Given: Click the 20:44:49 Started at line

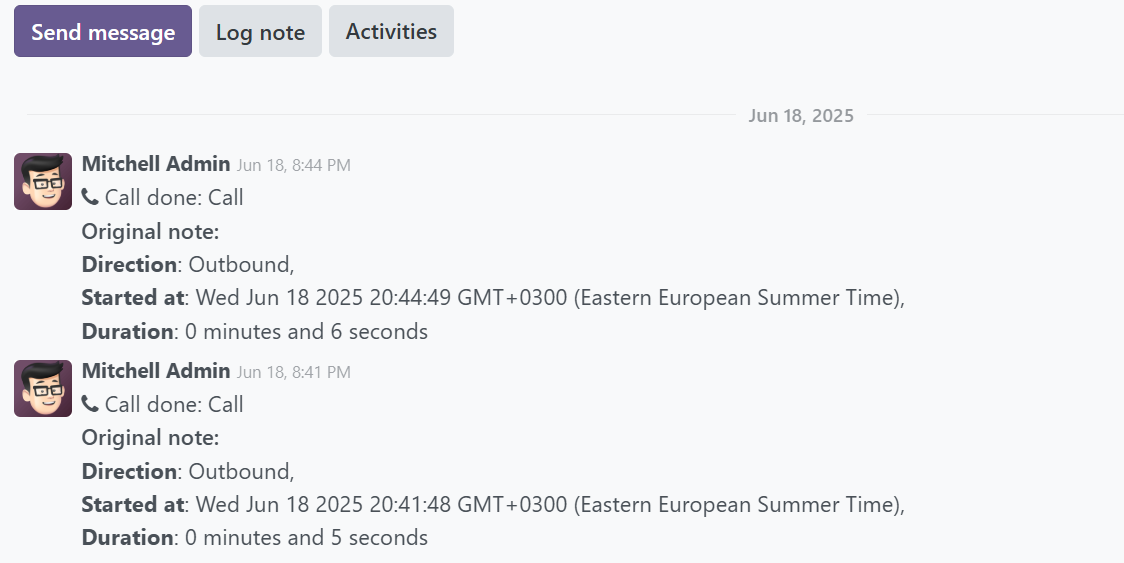Looking at the screenshot, I should (x=492, y=297).
